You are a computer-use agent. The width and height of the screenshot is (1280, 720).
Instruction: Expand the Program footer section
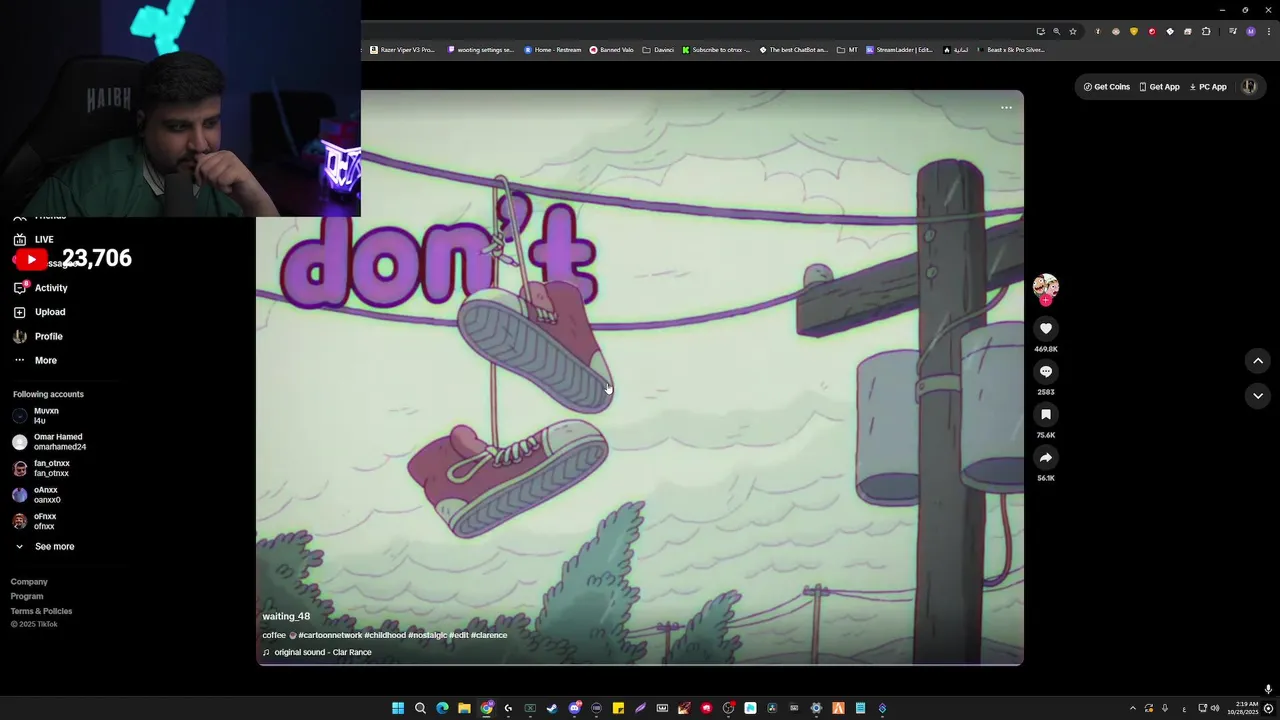pos(27,596)
